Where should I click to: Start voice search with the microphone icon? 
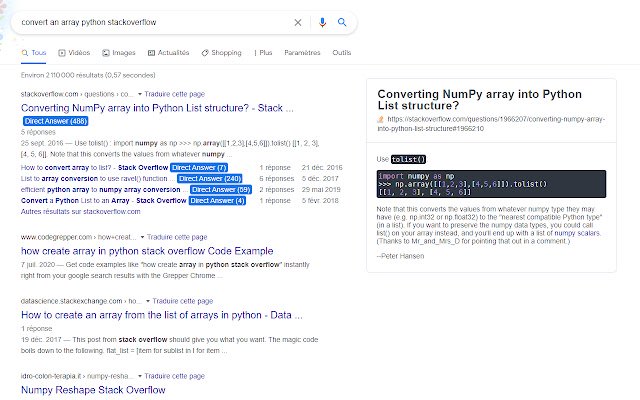(x=322, y=22)
